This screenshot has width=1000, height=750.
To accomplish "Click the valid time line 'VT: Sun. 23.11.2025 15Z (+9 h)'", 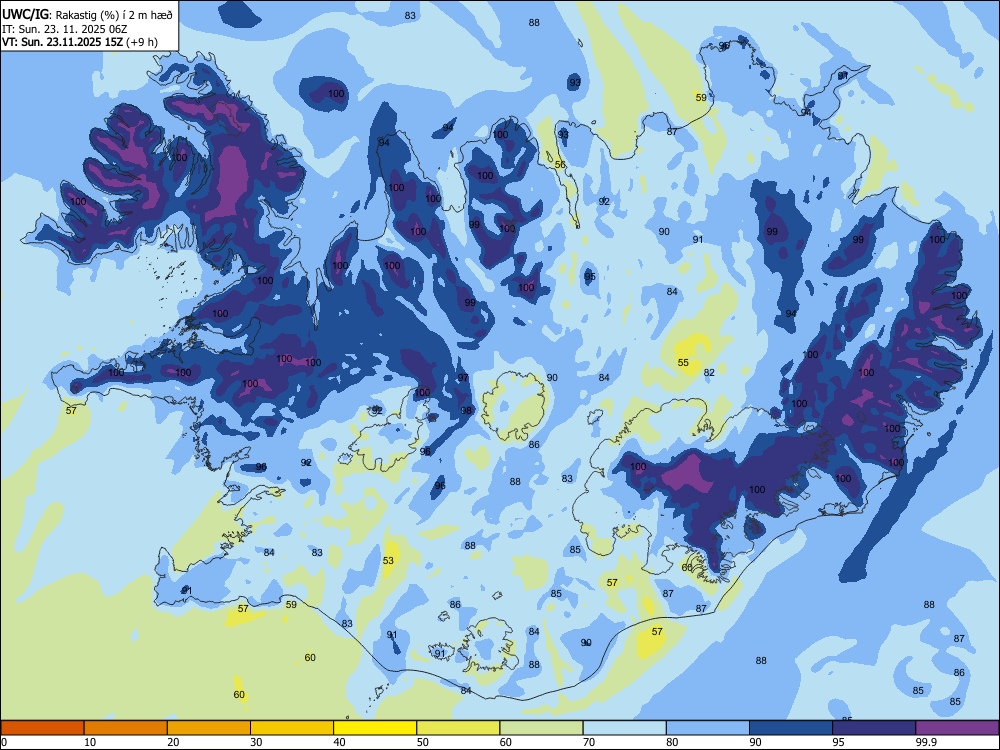I will click(80, 42).
